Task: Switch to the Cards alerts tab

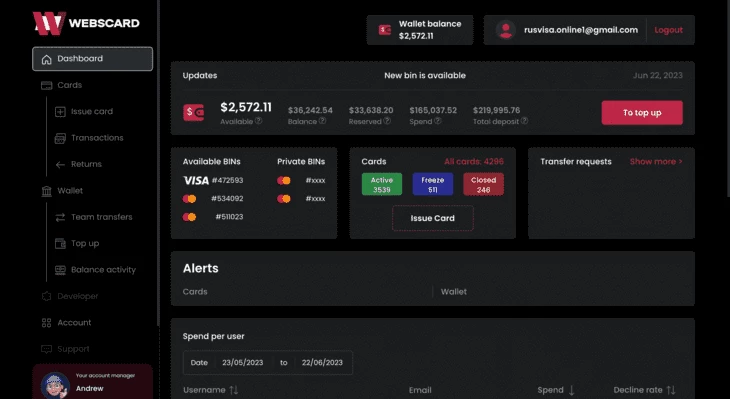Action: [195, 291]
